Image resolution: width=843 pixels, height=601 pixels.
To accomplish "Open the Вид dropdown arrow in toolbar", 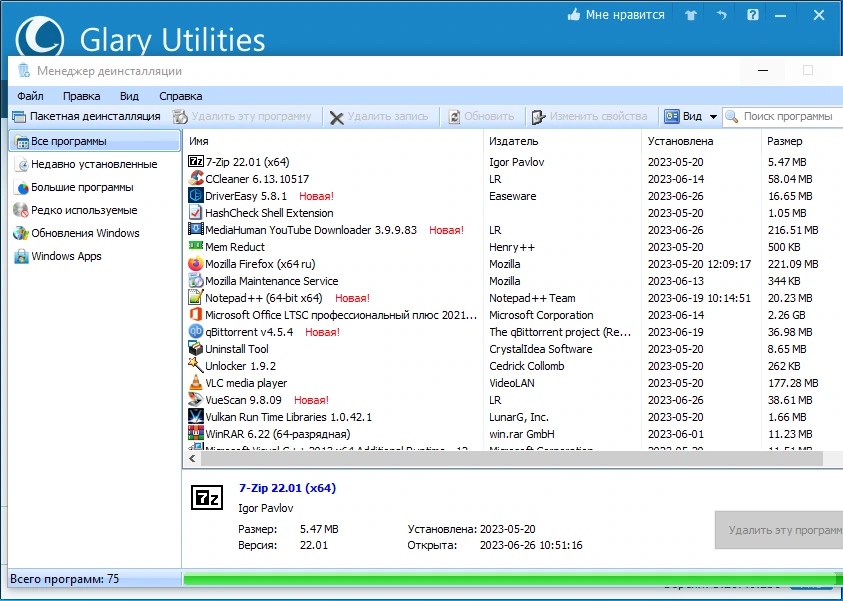I will 713,117.
